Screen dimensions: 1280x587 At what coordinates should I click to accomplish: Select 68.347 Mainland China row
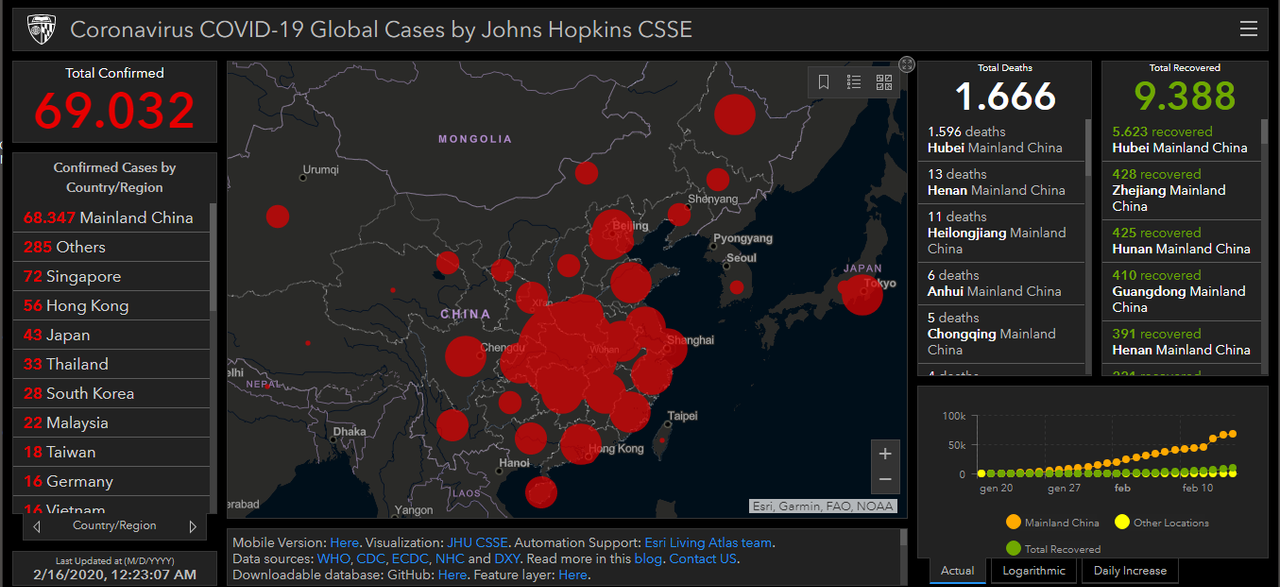tap(111, 217)
